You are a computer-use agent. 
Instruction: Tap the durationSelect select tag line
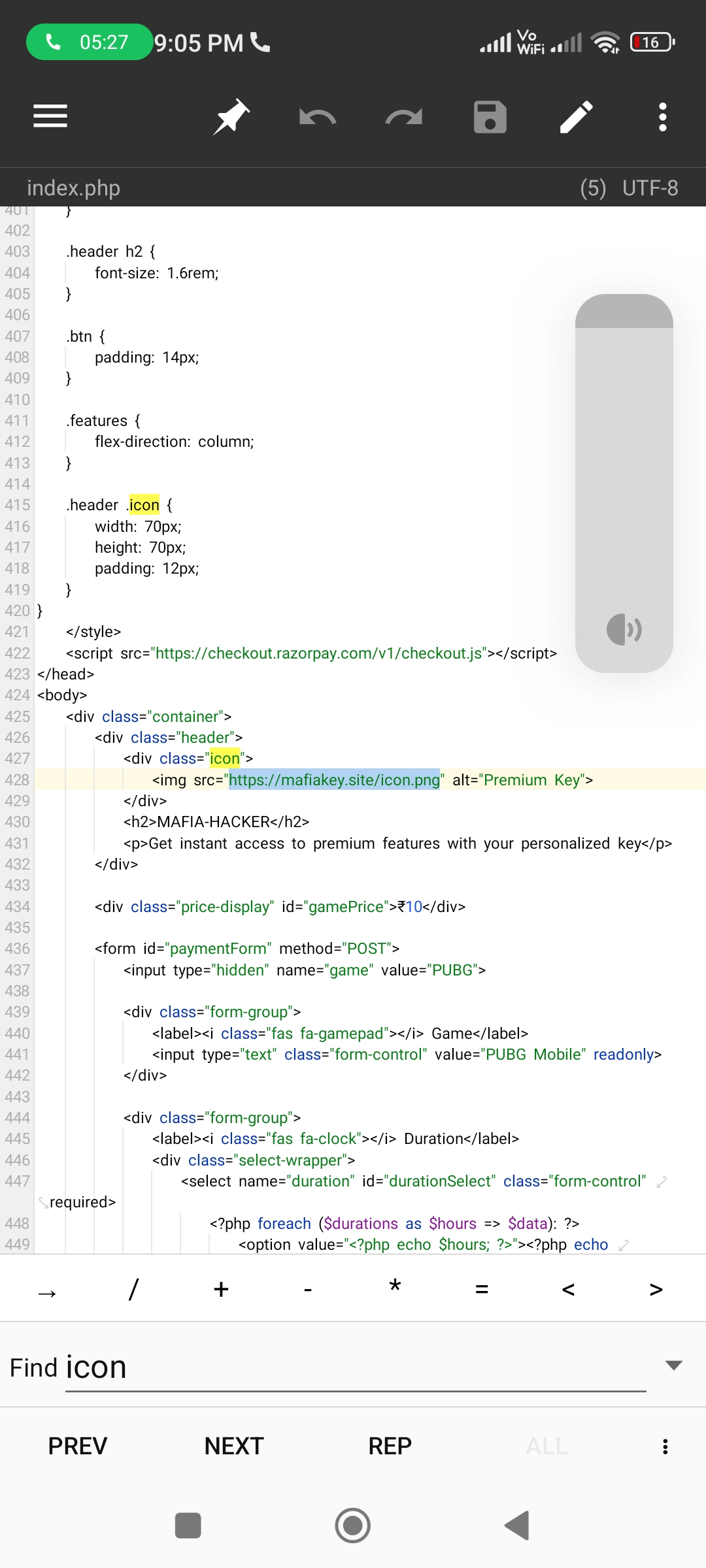pos(413,1181)
